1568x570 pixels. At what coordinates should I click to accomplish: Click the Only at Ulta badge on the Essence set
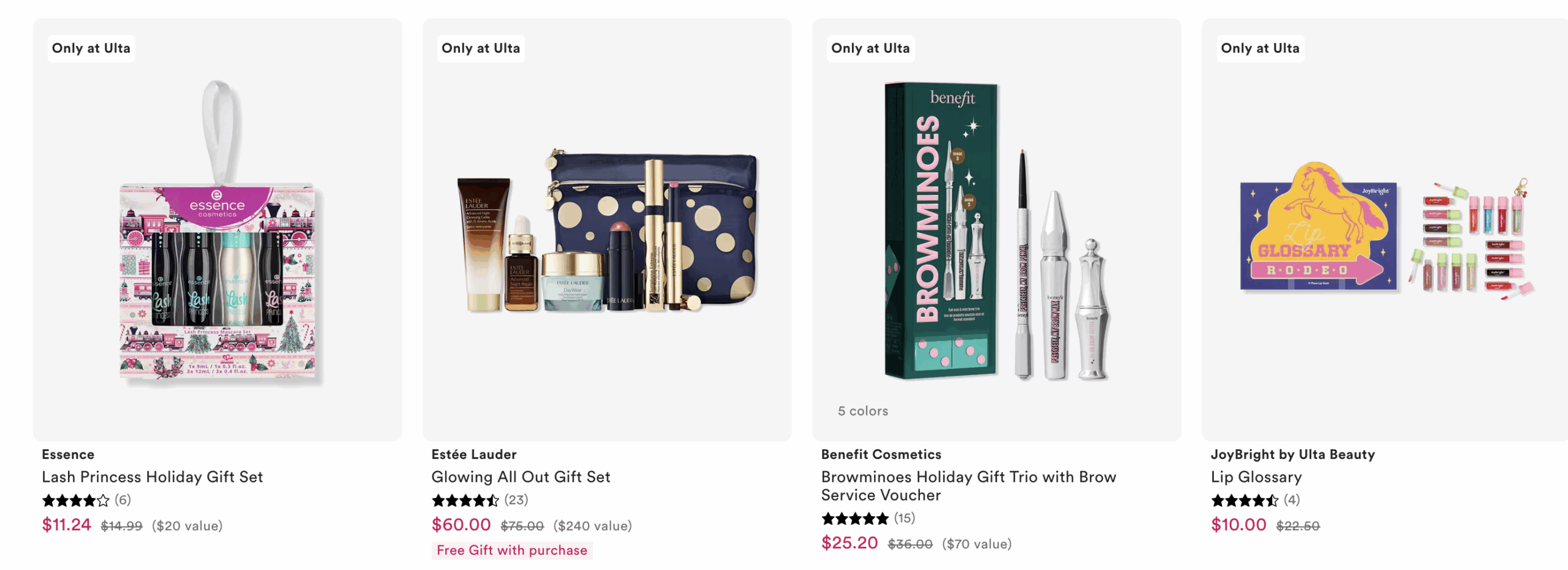(x=91, y=48)
